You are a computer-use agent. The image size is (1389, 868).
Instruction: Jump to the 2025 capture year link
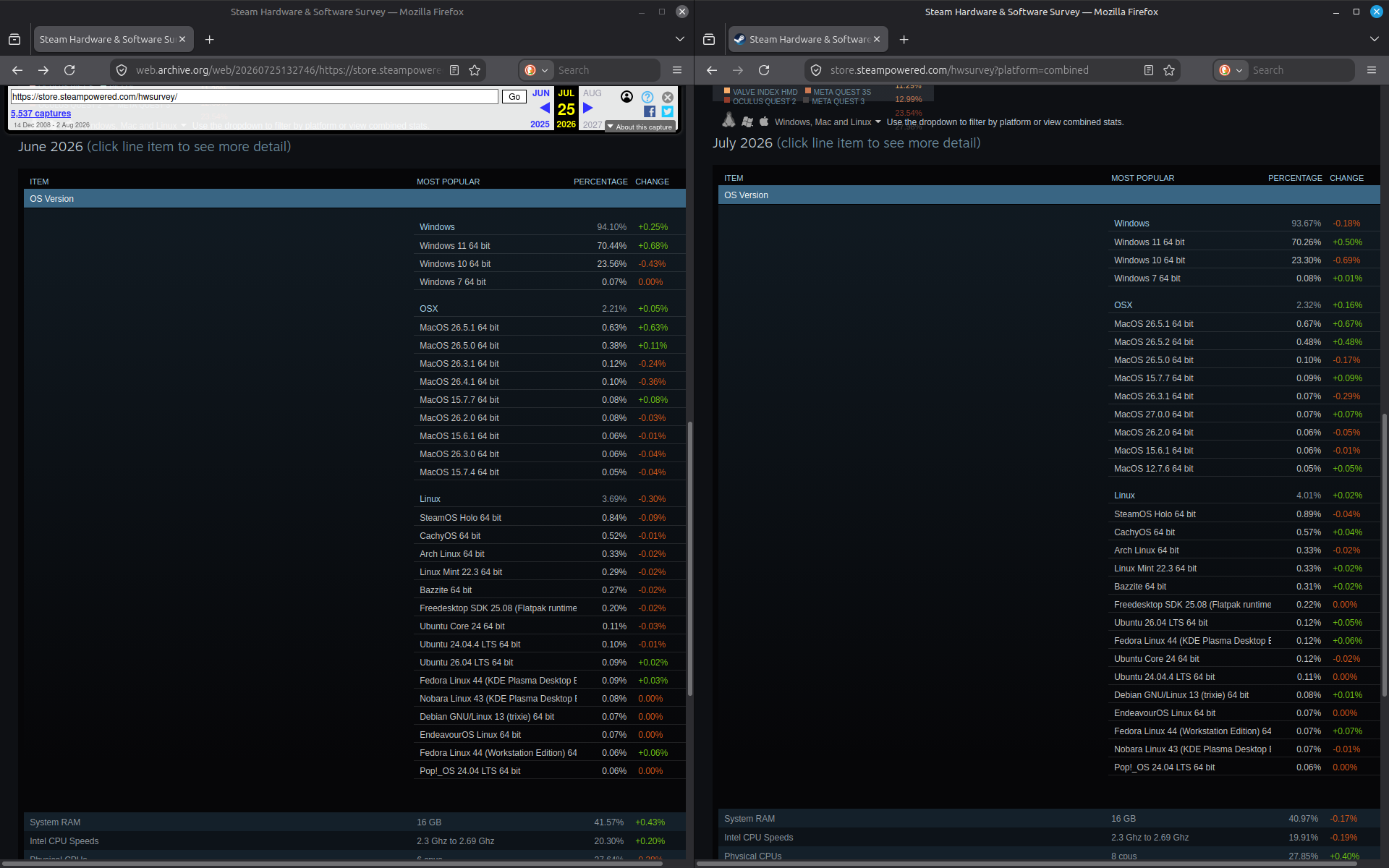tap(540, 124)
